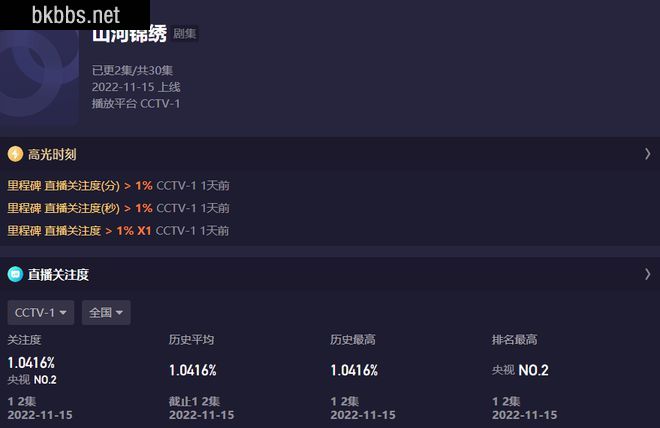This screenshot has height=428, width=660.
Task: Expand the 直播关注度 section chevron
Action: tap(647, 274)
